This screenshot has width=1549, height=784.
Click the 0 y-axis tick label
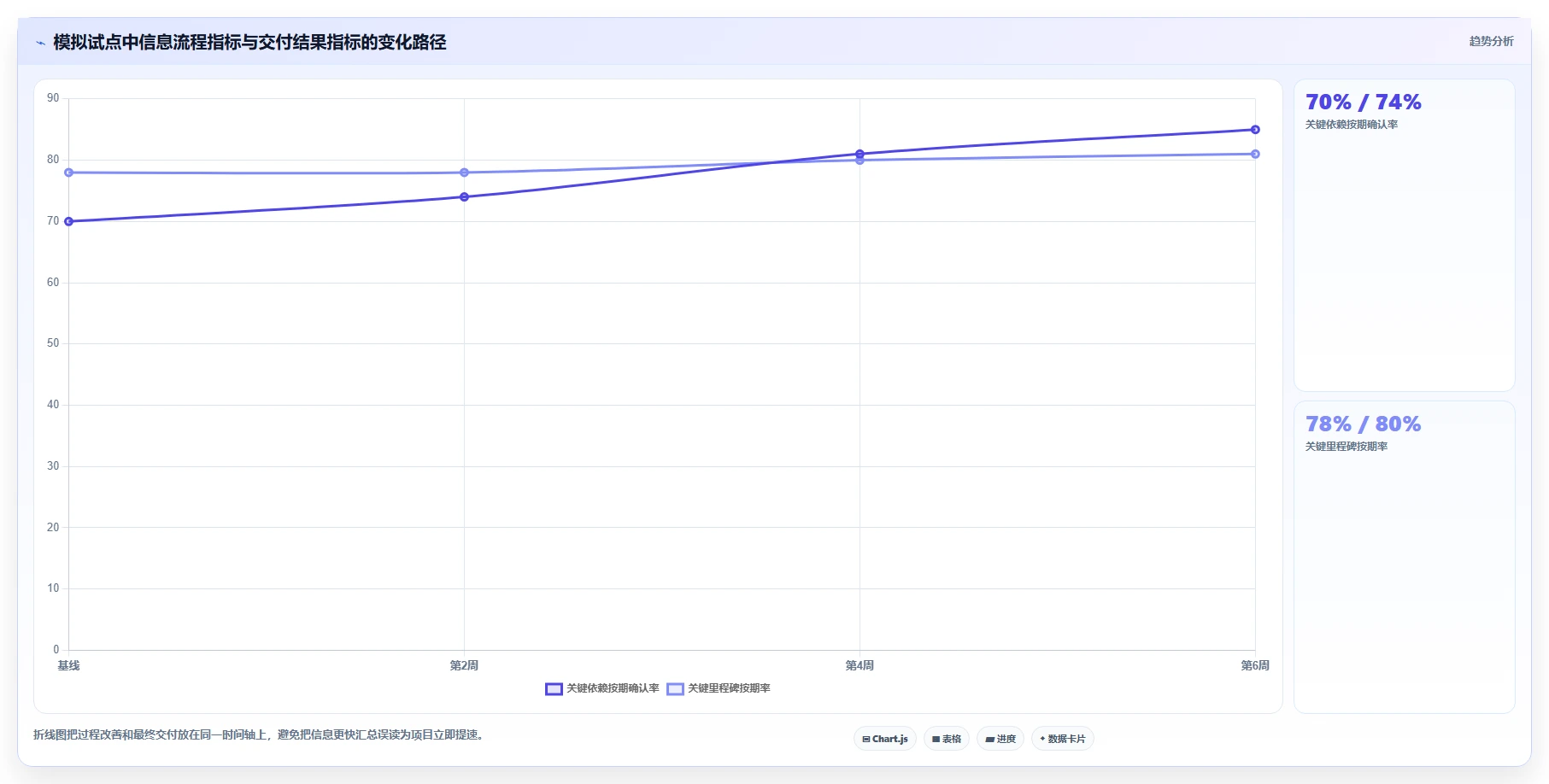pyautogui.click(x=56, y=650)
